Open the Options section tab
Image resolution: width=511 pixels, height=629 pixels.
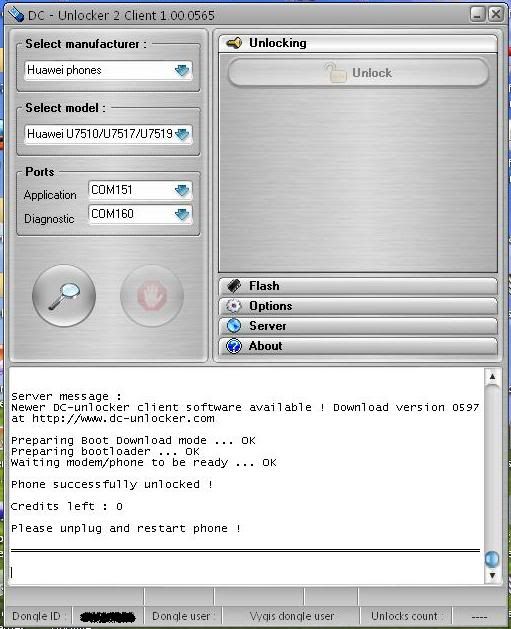tap(358, 306)
